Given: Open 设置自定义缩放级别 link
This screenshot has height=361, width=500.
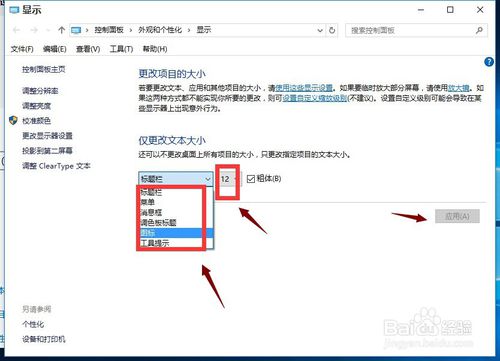Looking at the screenshot, I should point(315,98).
